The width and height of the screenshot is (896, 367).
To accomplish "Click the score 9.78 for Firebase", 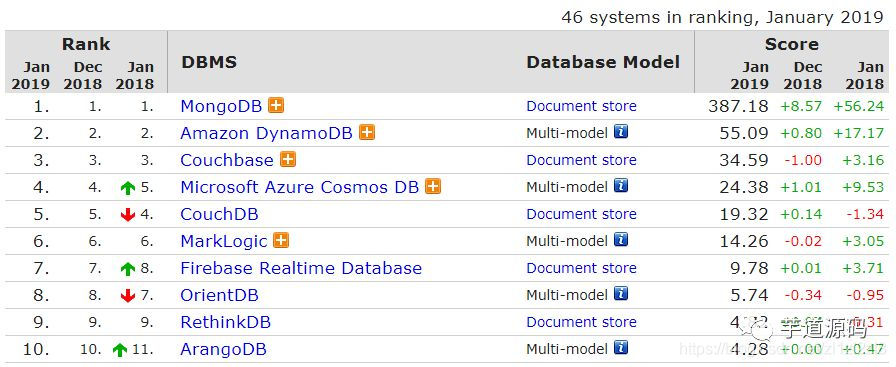I will (750, 268).
